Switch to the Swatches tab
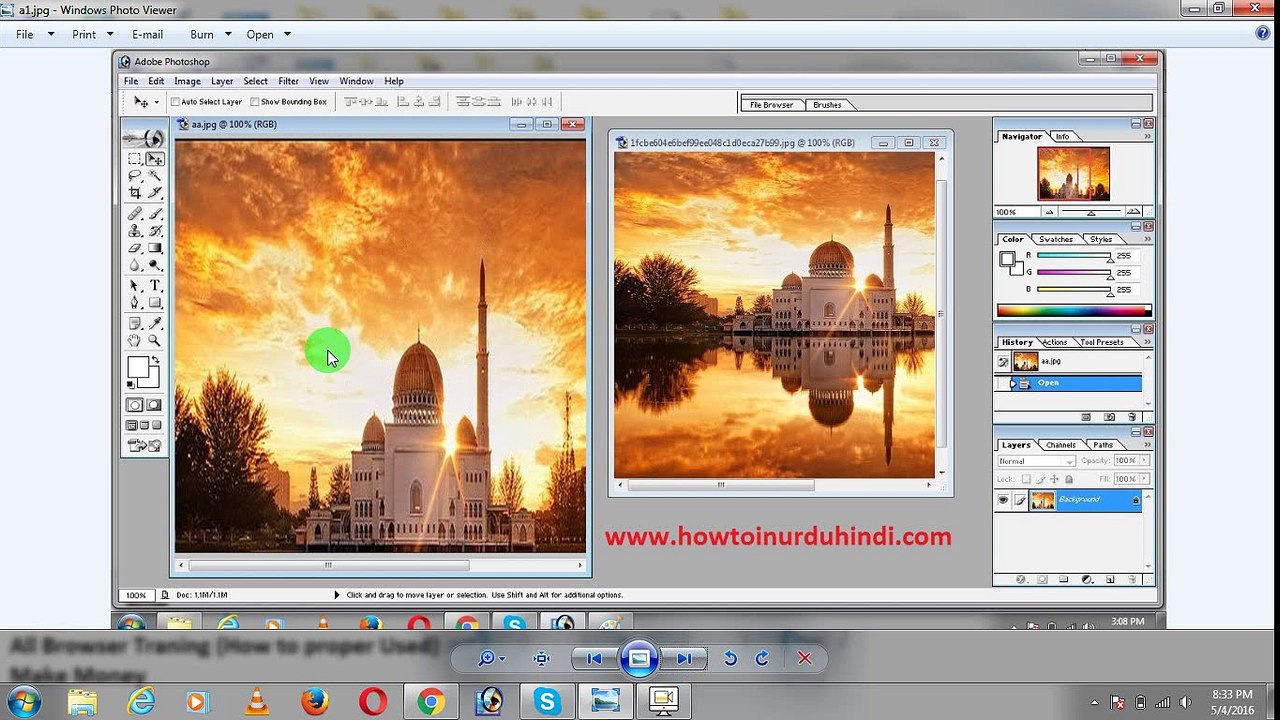 pos(1055,239)
